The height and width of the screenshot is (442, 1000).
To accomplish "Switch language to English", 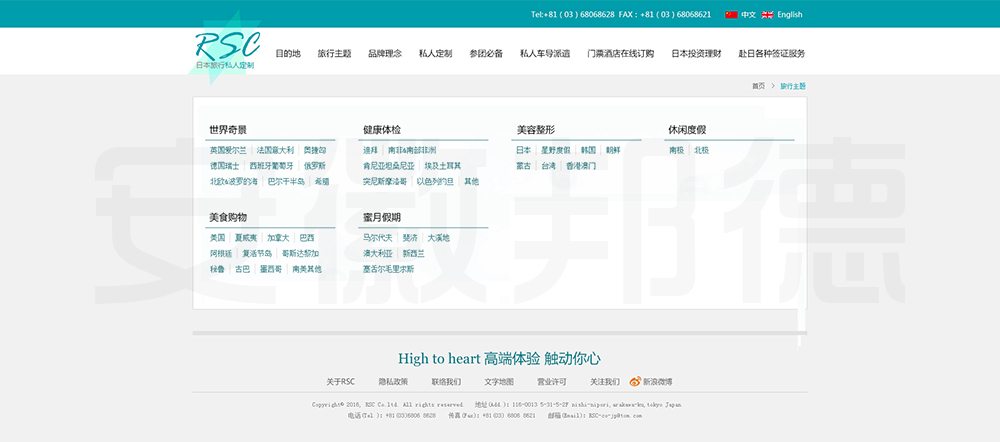I will point(789,15).
